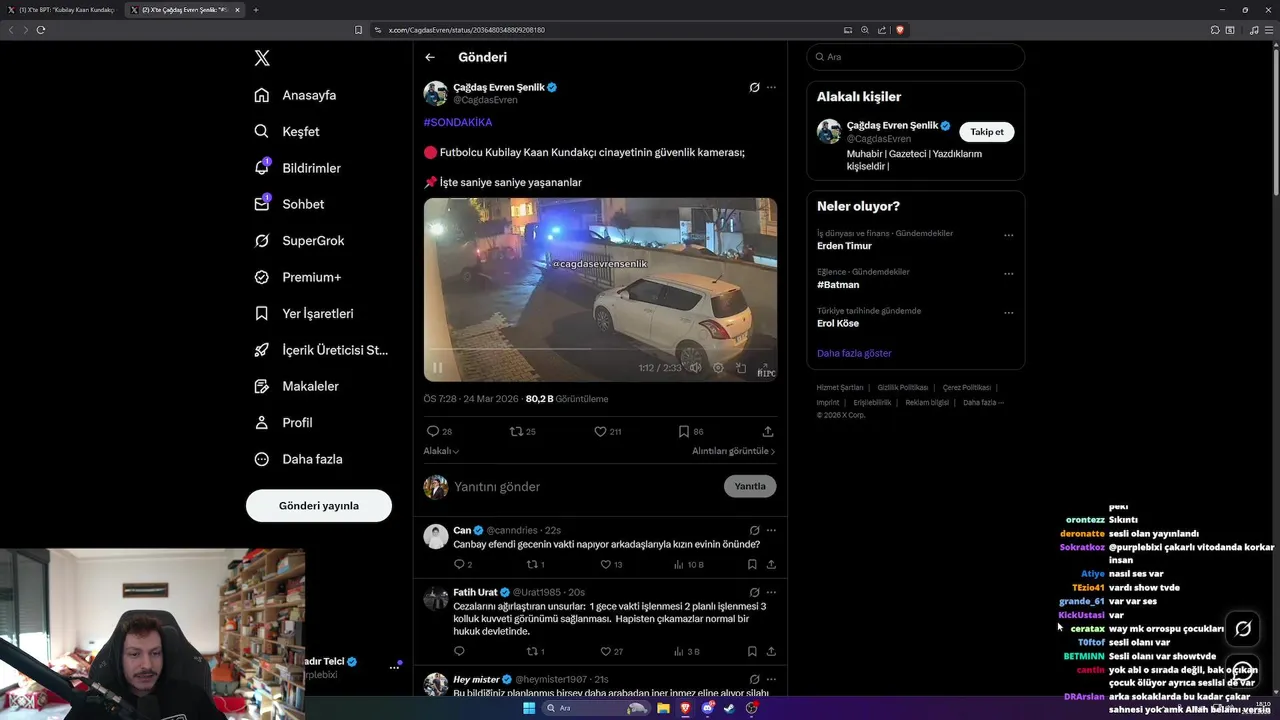The image size is (1280, 720).
Task: Click the Yanıtla button
Action: [750, 486]
